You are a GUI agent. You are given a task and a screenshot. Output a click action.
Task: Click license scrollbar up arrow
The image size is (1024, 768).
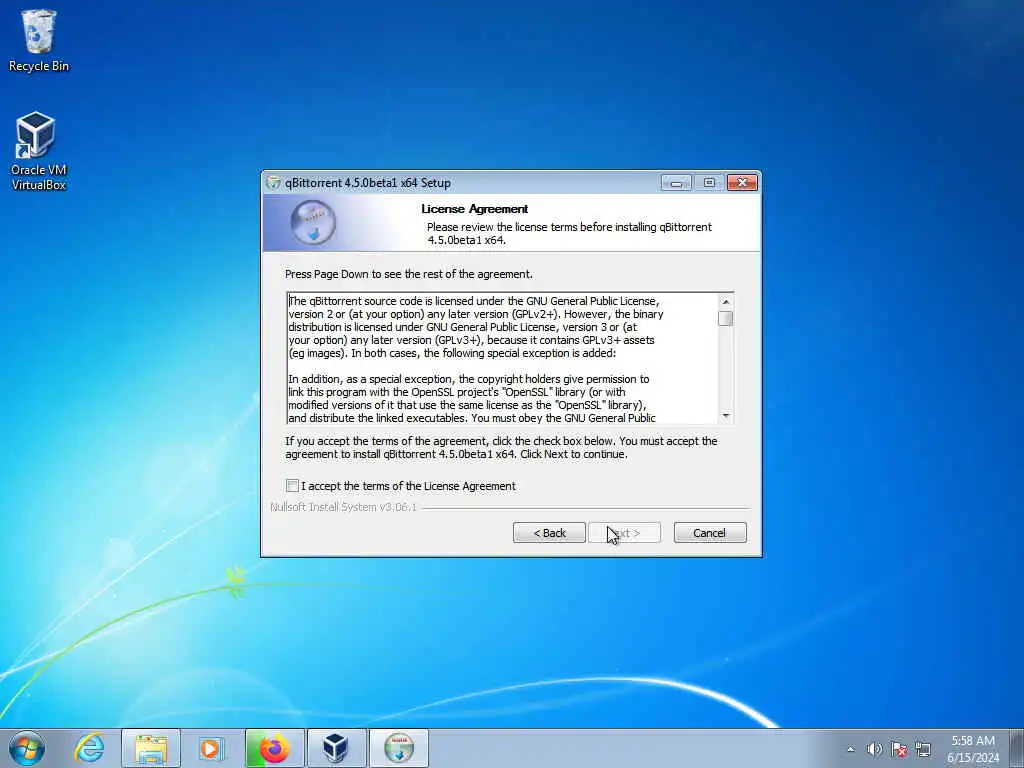pos(726,302)
